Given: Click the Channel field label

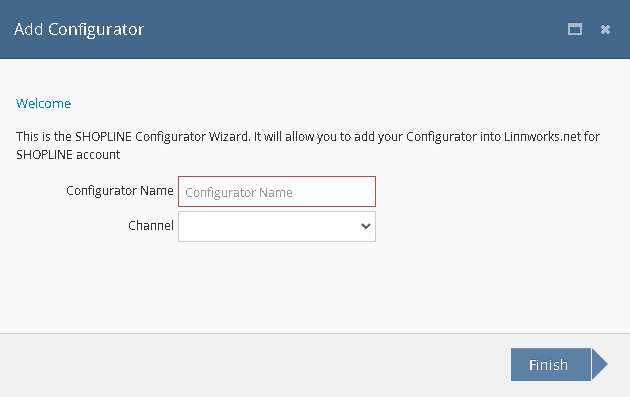Looking at the screenshot, I should tap(151, 225).
